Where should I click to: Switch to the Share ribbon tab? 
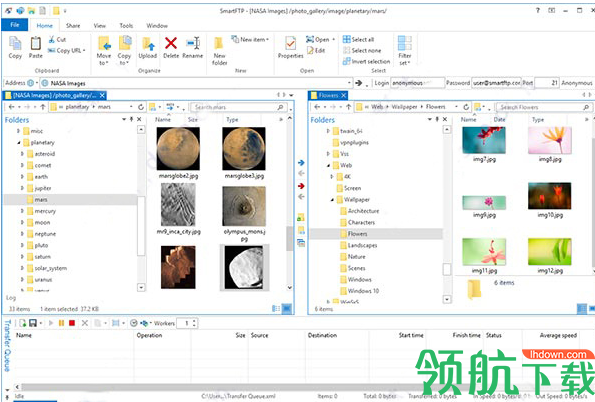pyautogui.click(x=73, y=25)
